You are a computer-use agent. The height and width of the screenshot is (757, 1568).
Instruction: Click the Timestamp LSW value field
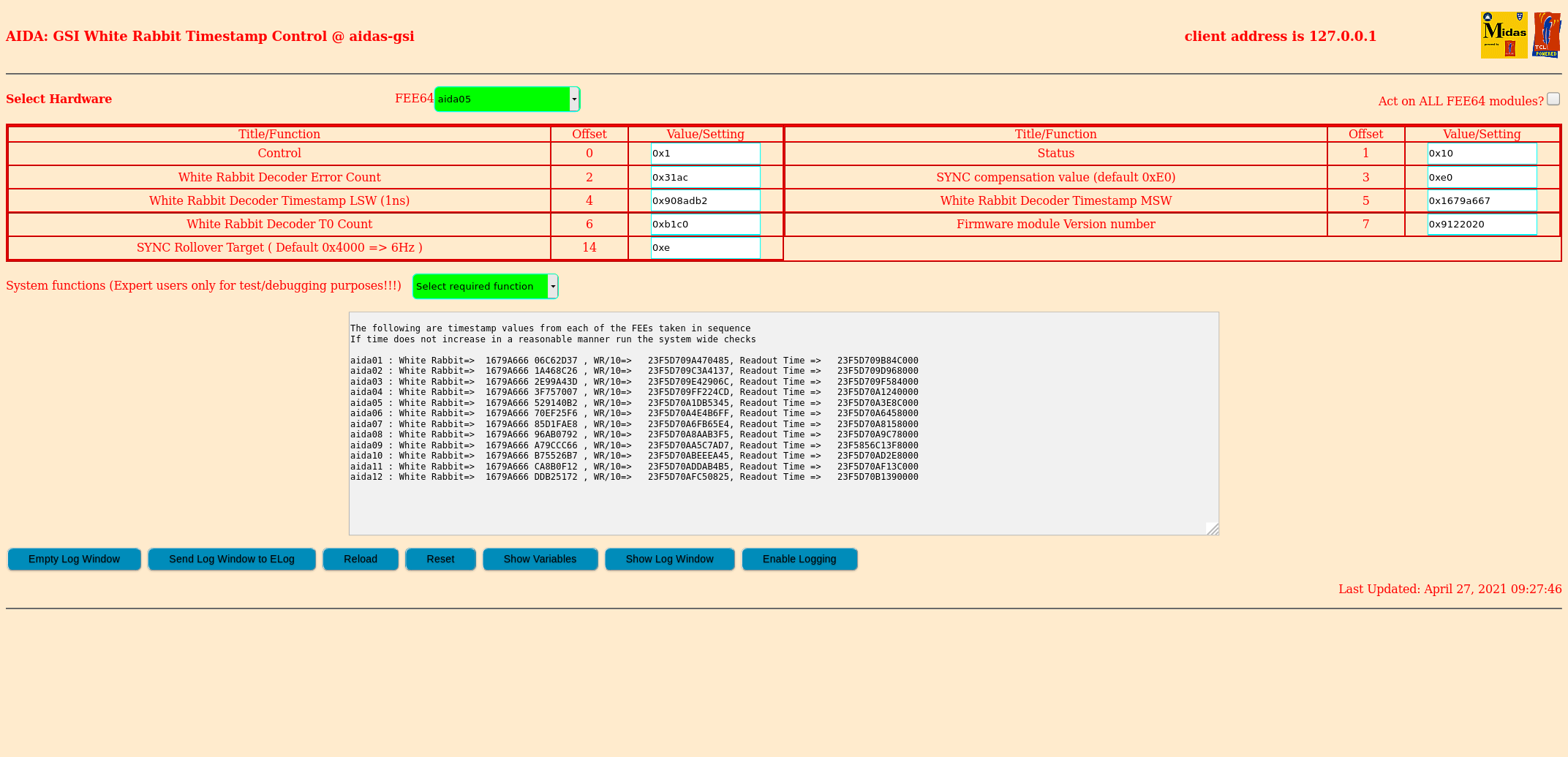pyautogui.click(x=705, y=200)
